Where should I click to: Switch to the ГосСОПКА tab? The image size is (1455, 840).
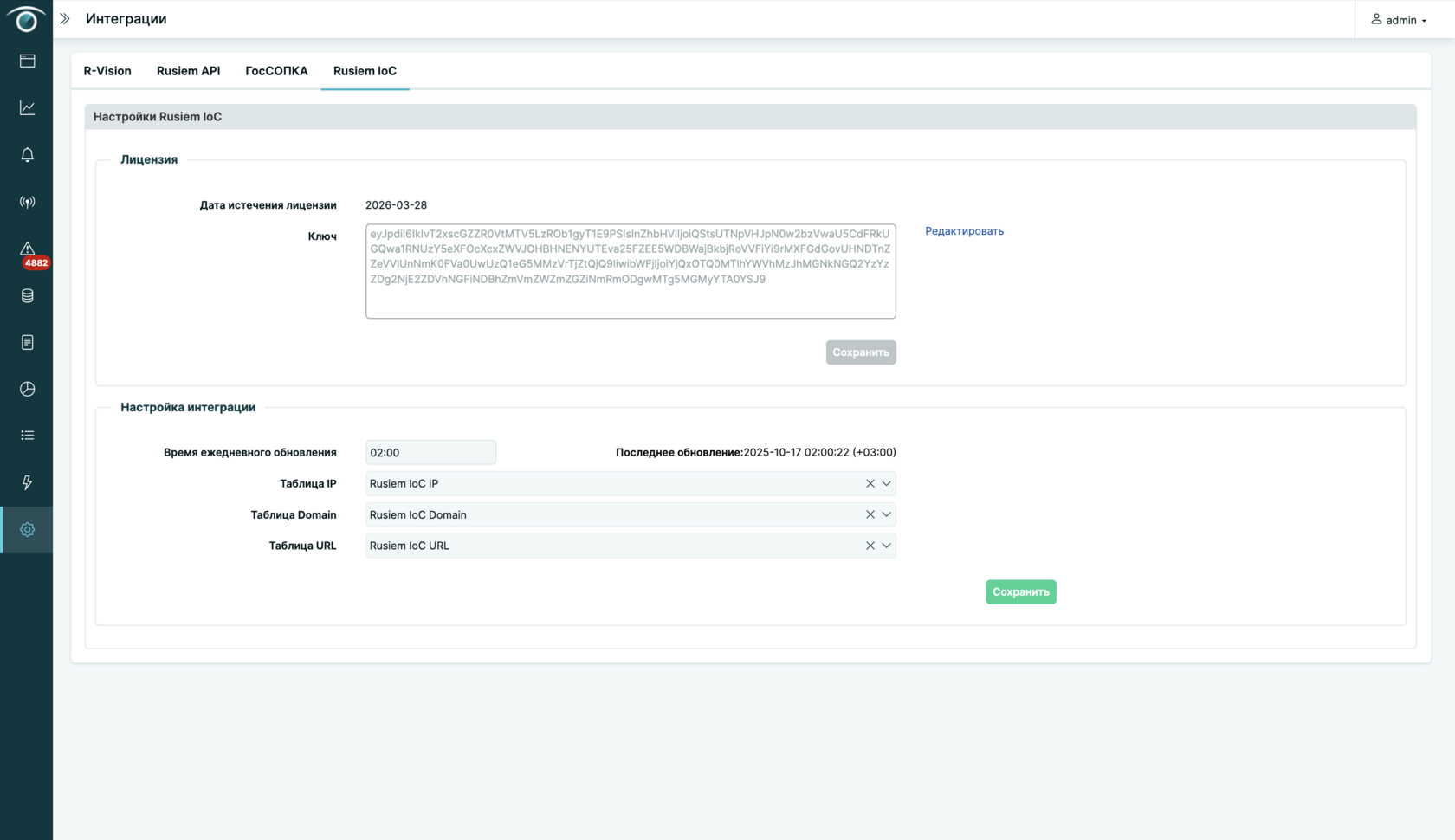point(276,71)
